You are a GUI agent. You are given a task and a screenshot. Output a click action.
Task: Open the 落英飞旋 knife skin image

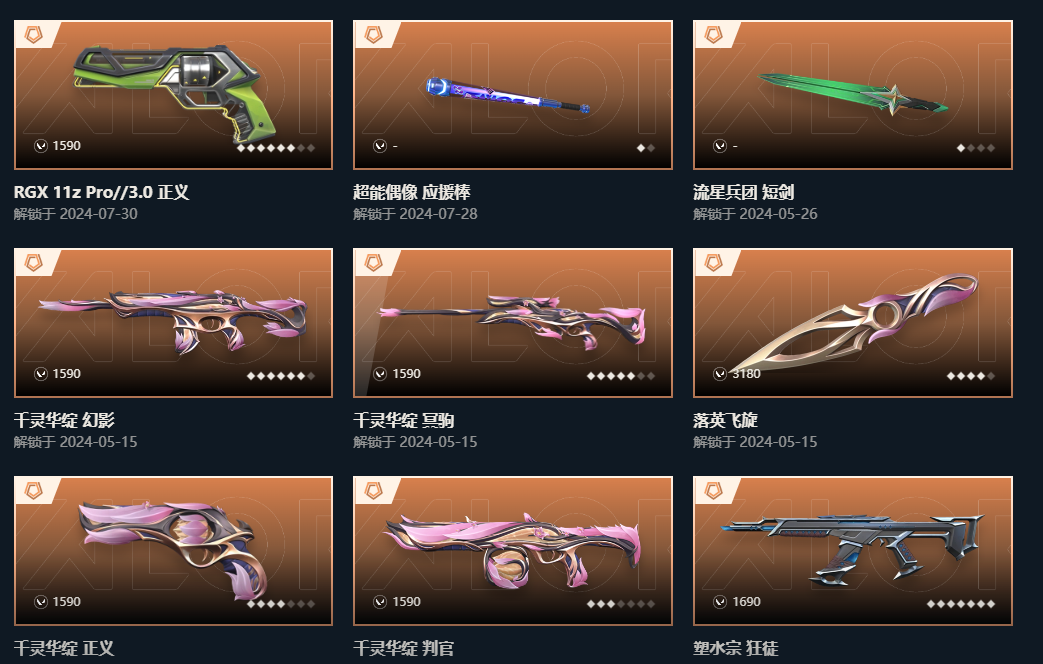[853, 323]
